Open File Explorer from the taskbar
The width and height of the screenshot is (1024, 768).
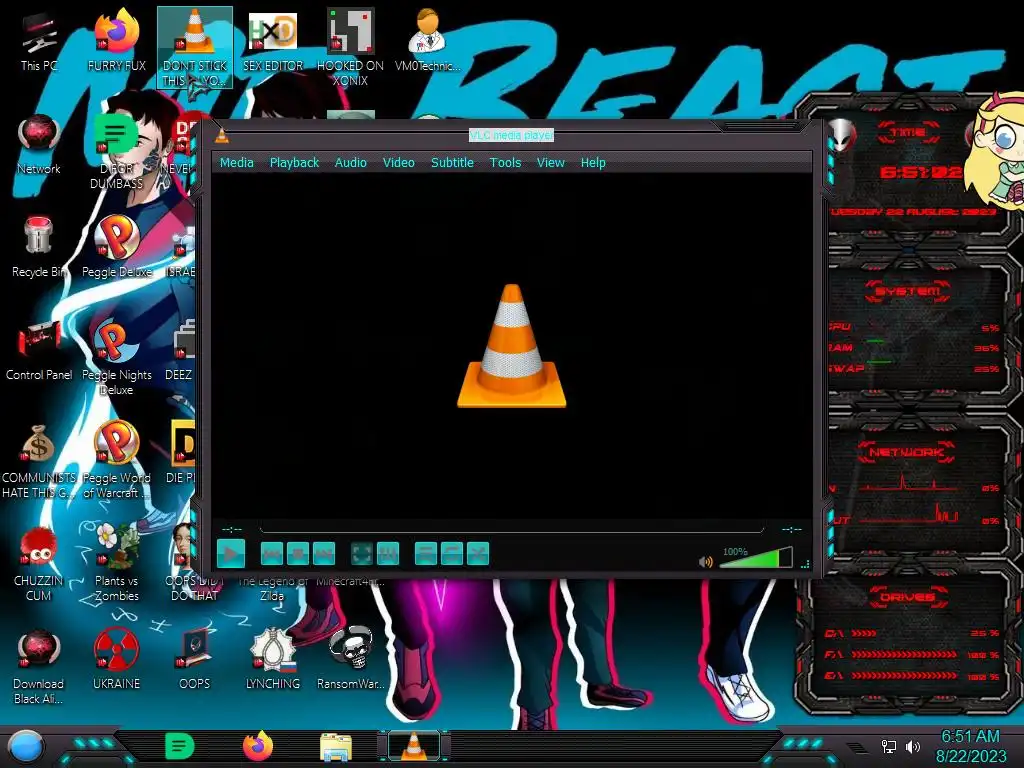click(336, 746)
